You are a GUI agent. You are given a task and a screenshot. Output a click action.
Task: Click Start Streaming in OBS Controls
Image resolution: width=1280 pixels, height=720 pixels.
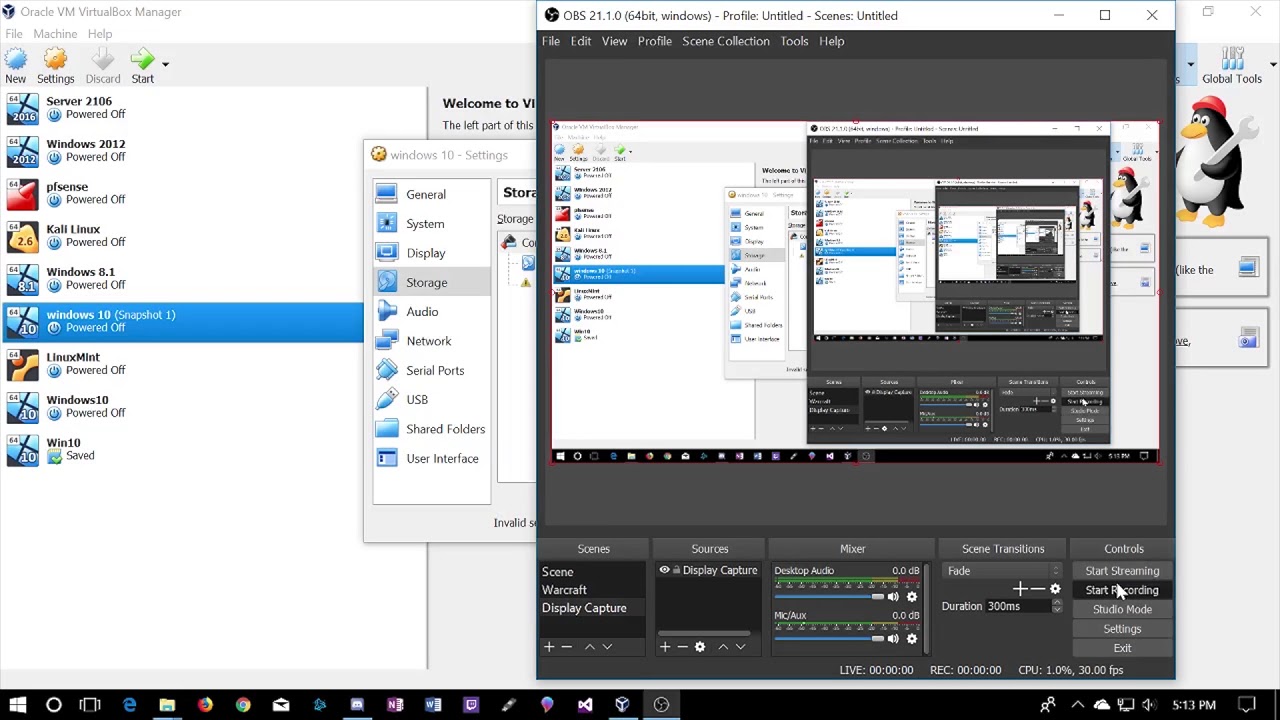[x=1122, y=571]
